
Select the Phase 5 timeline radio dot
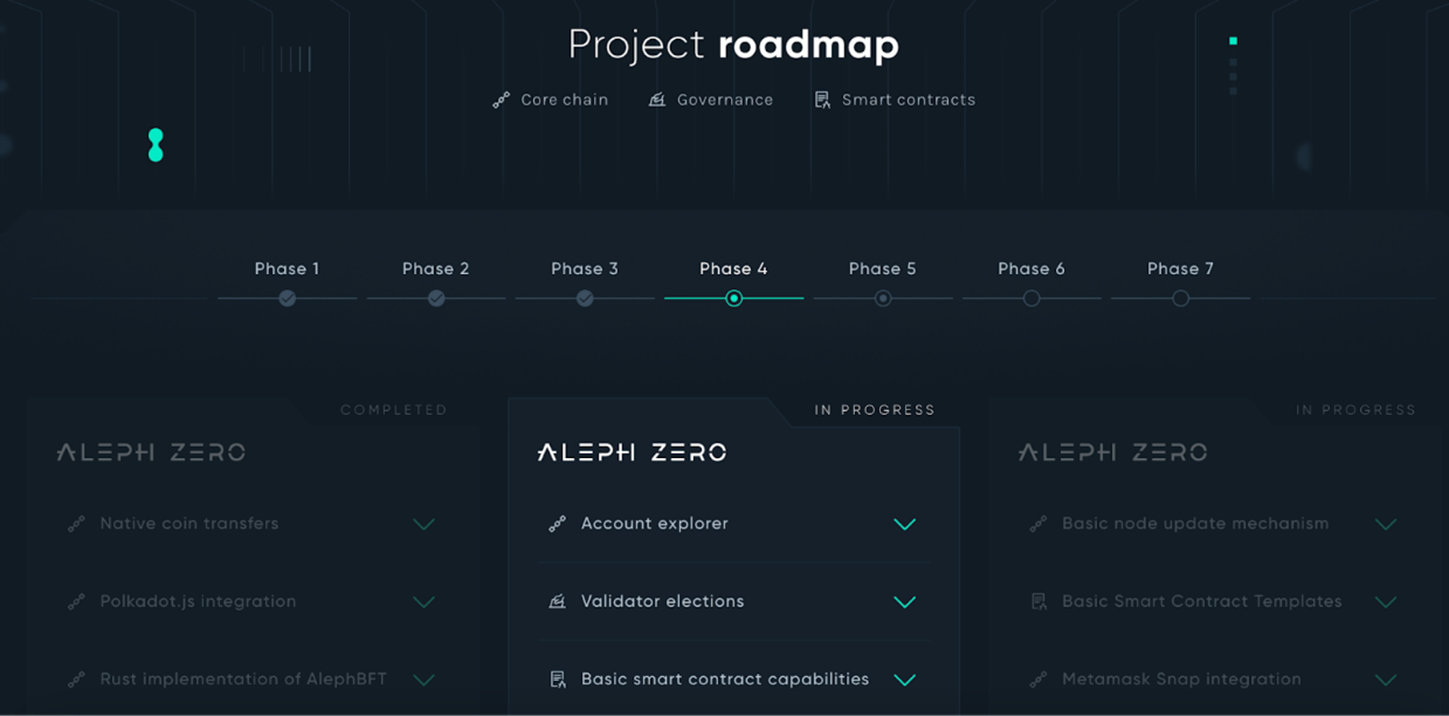click(x=883, y=298)
